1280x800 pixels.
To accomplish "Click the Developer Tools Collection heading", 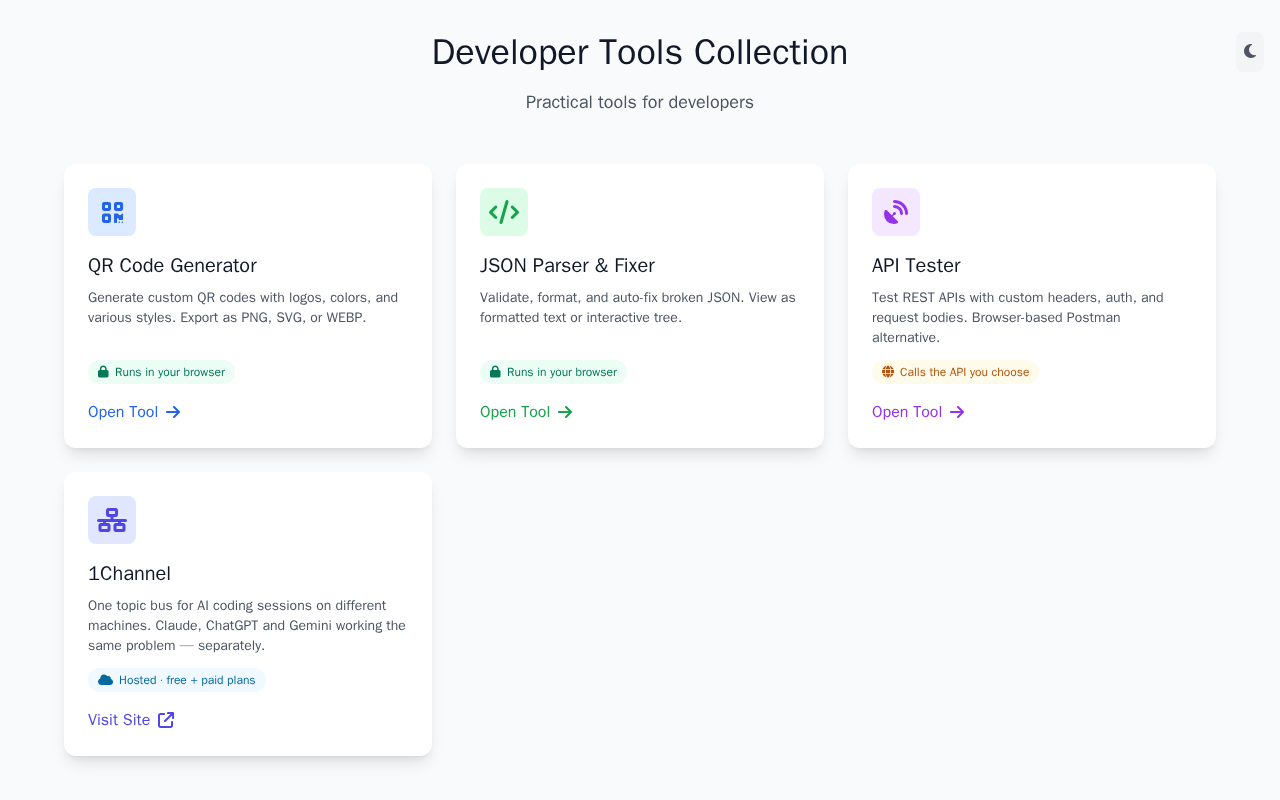I will pos(640,52).
